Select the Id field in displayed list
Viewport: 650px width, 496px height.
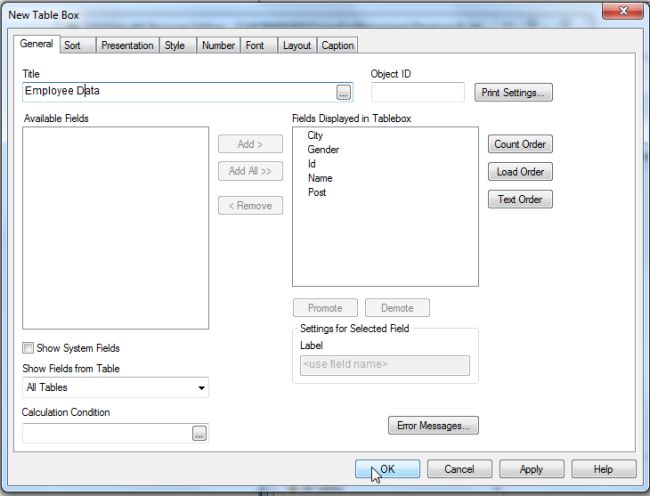(x=312, y=164)
